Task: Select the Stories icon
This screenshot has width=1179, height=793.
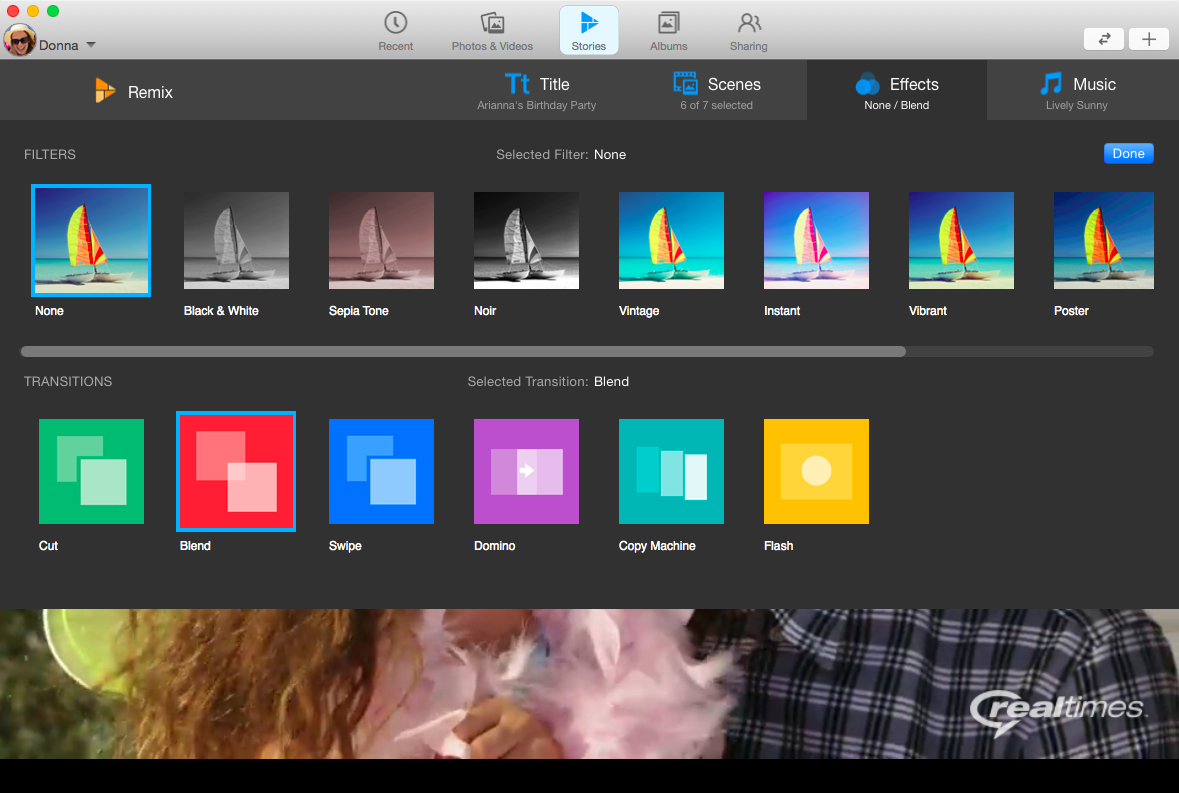Action: tap(588, 29)
